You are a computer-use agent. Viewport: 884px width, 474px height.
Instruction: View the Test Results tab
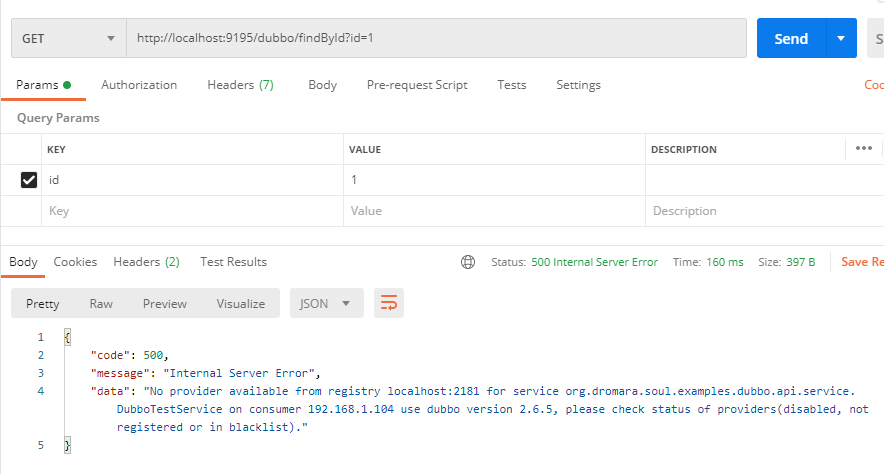[x=233, y=262]
